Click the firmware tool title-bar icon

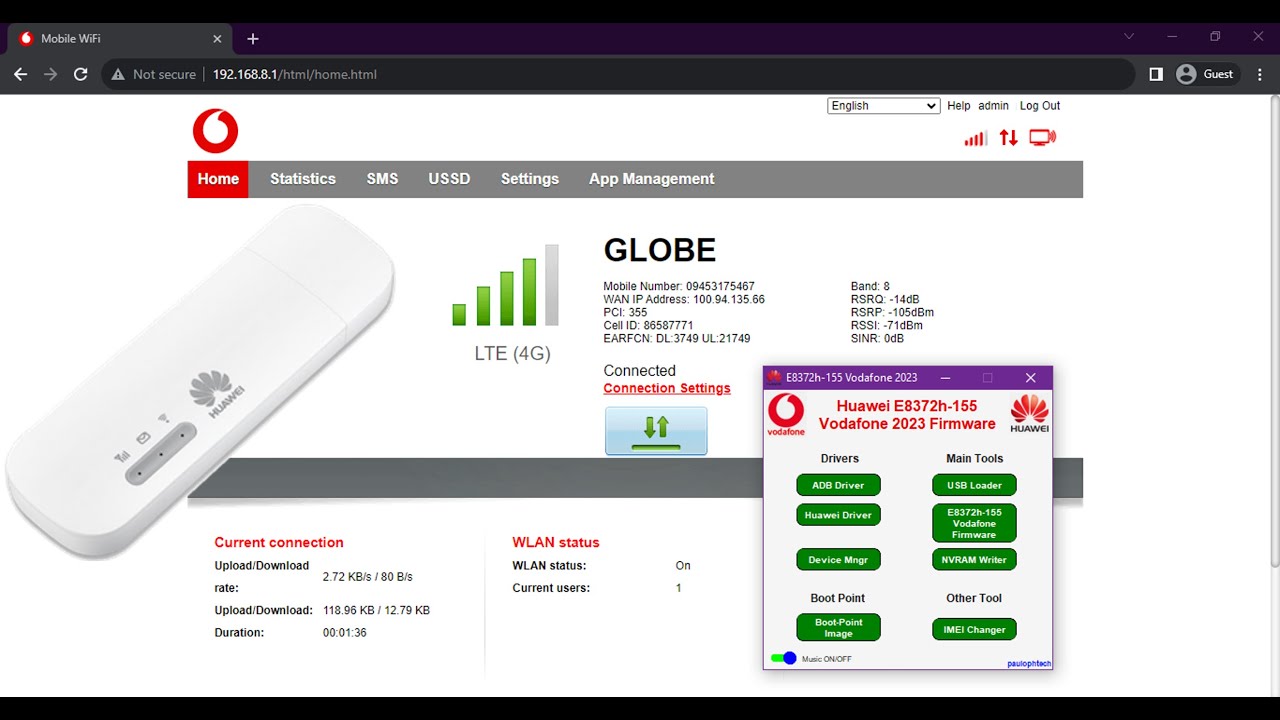point(775,378)
